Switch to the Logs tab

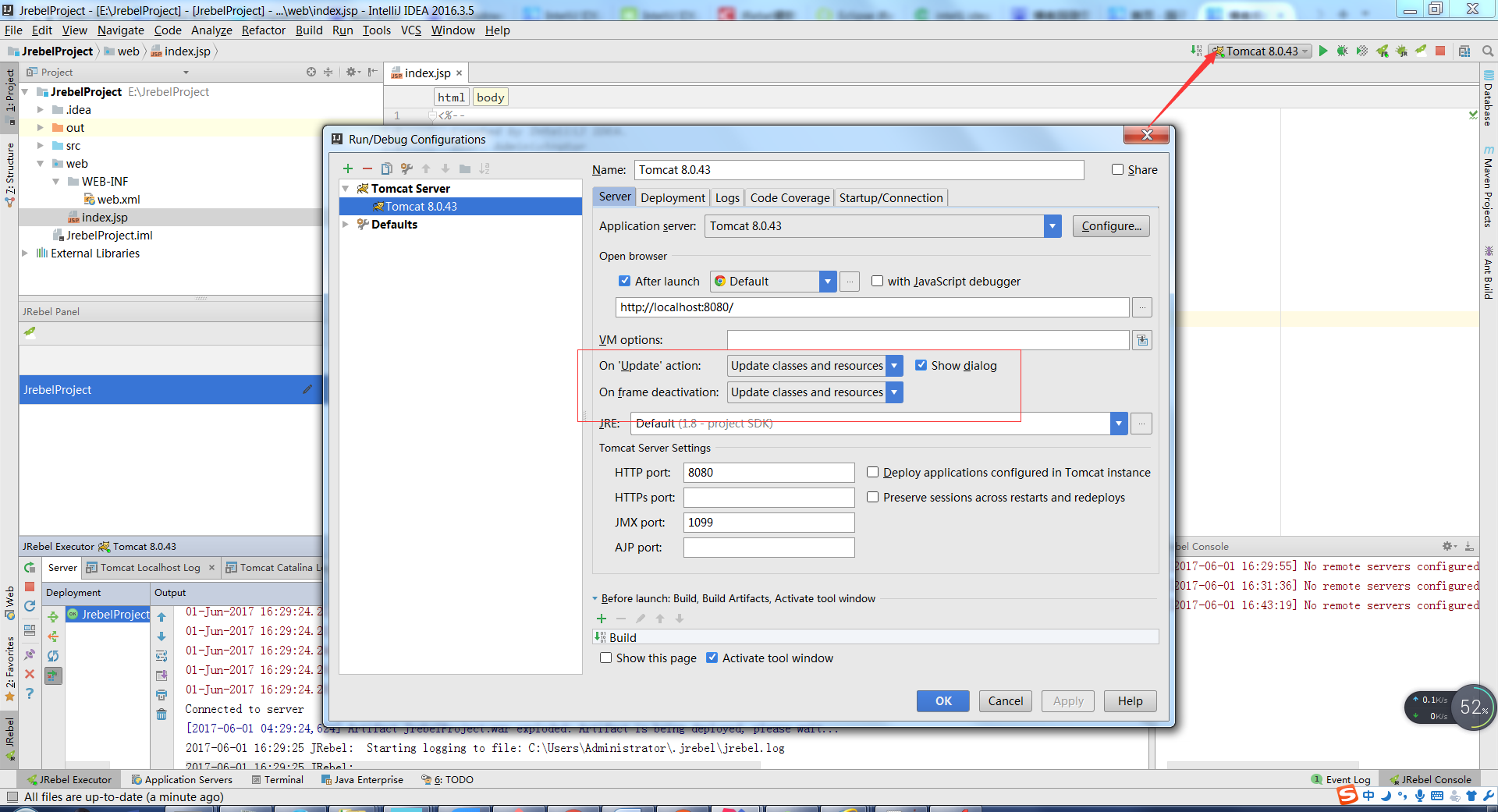(x=727, y=198)
